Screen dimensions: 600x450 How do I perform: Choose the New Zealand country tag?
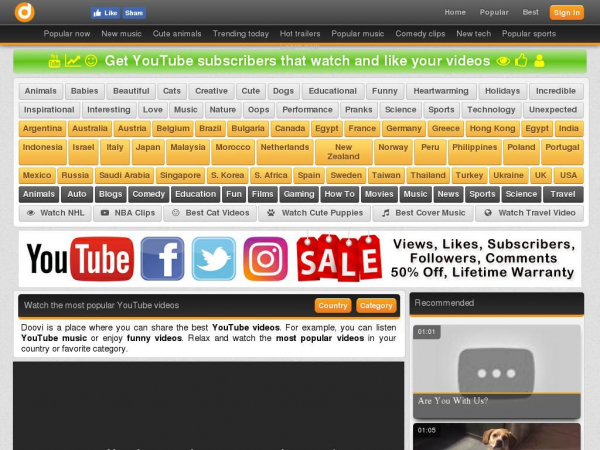[x=343, y=151]
